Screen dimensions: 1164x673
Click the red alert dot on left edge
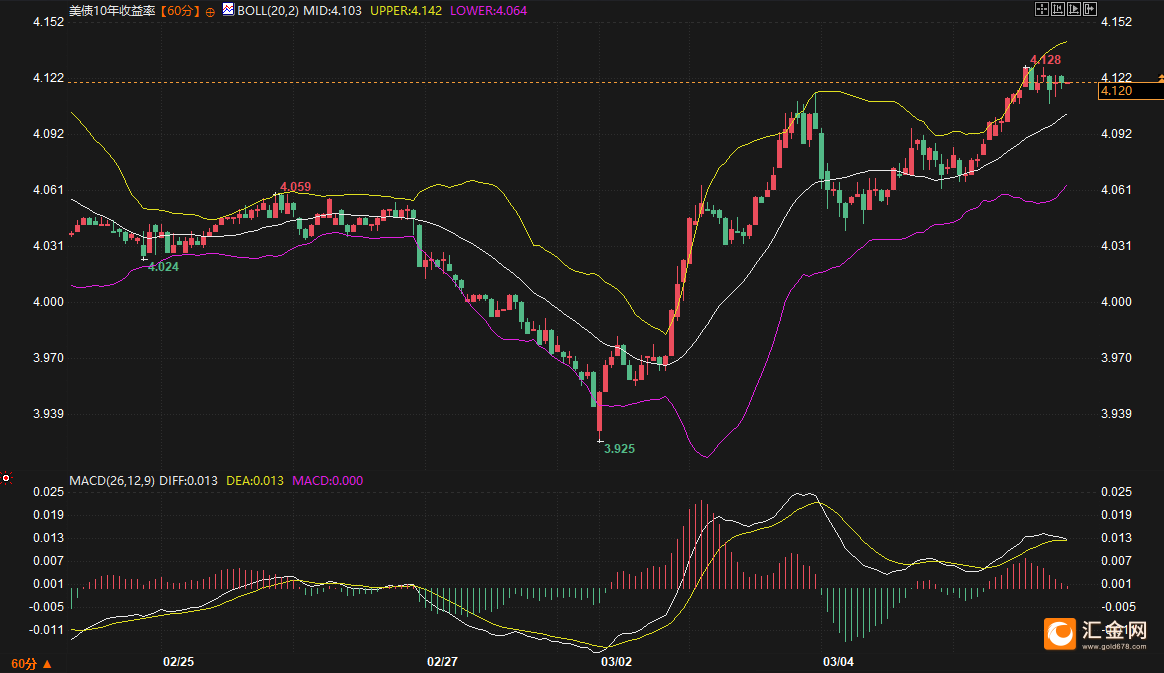6,479
